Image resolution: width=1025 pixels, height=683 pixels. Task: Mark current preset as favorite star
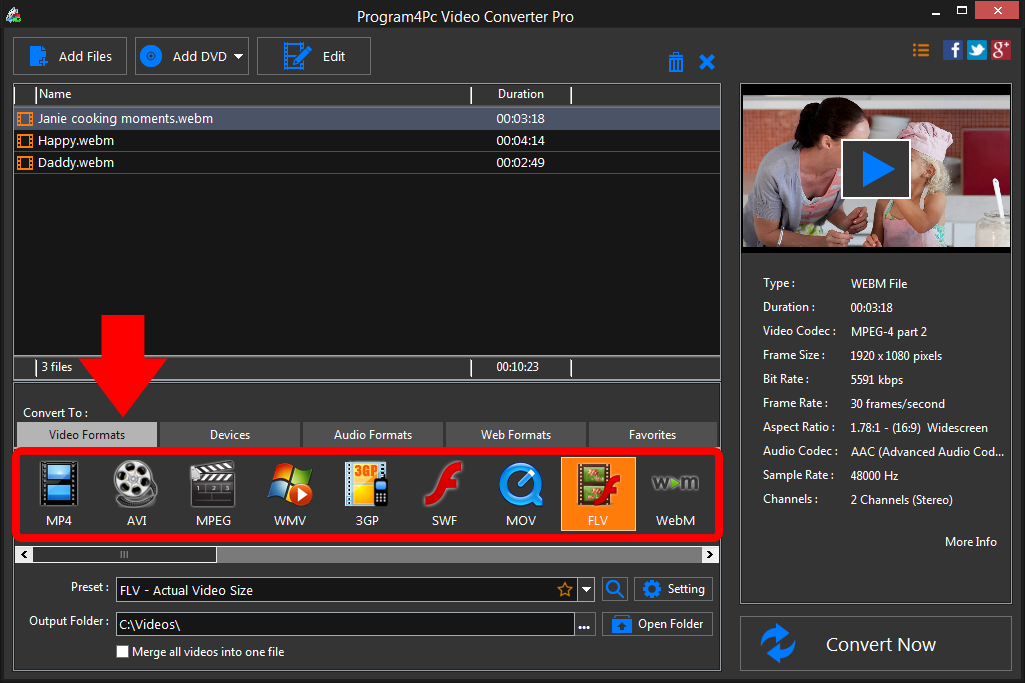(x=565, y=589)
